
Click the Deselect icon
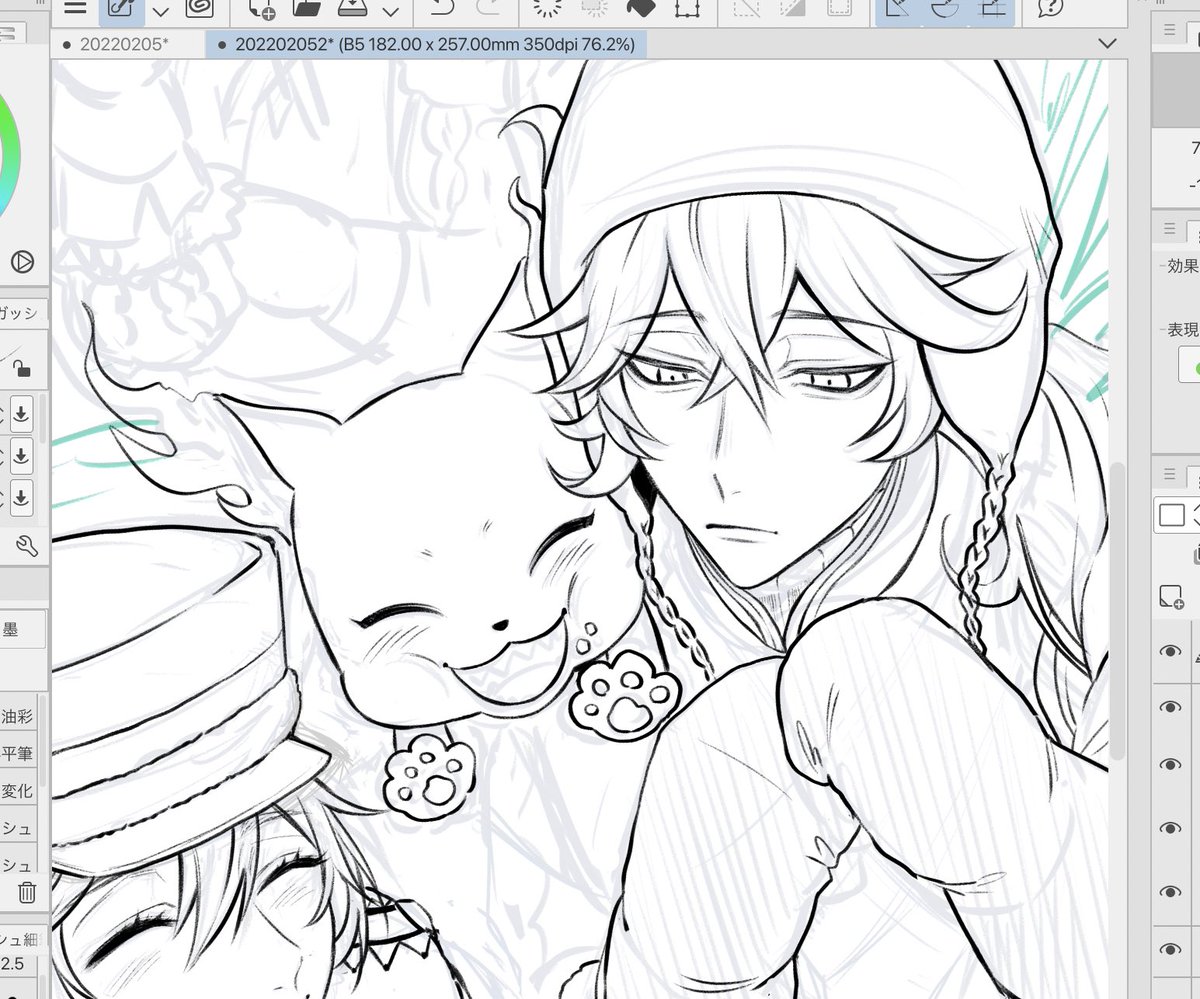(746, 8)
